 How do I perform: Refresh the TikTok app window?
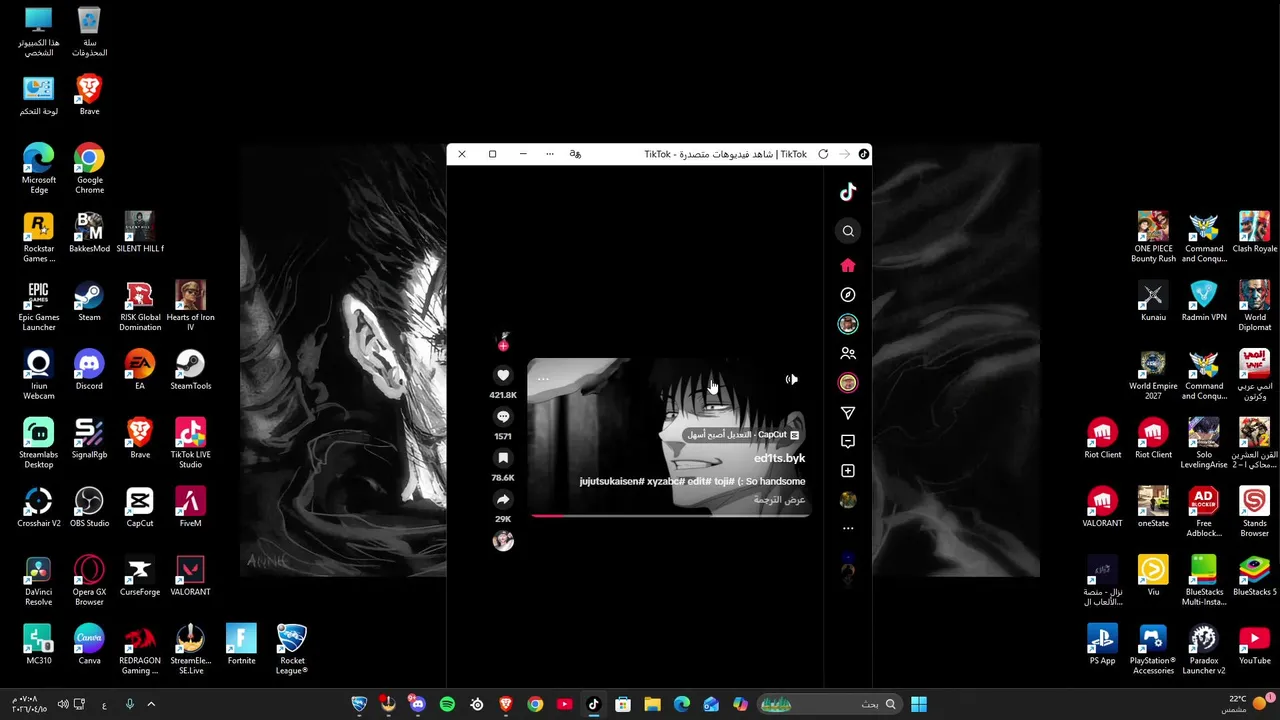coord(823,154)
